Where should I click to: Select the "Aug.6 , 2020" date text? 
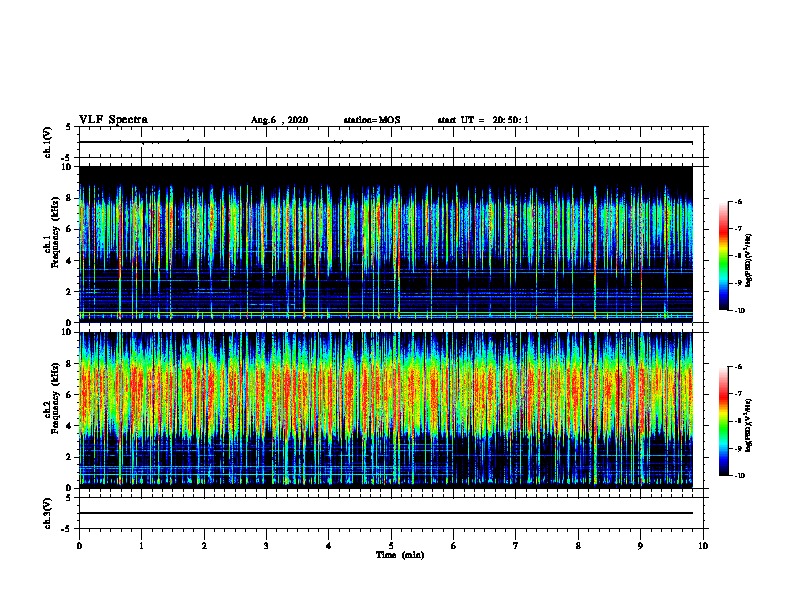(x=279, y=120)
